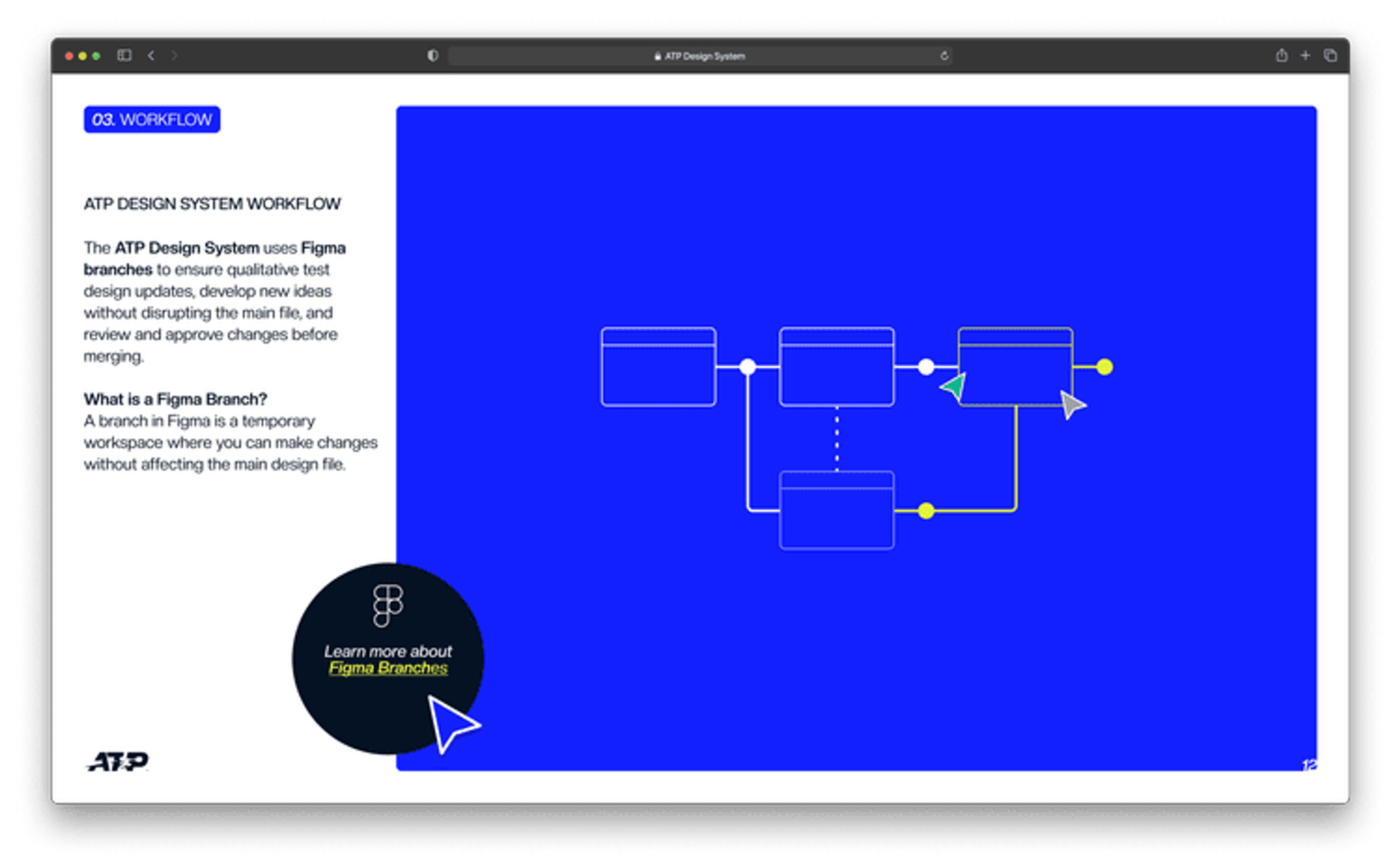
Task: Maximize the window with green button
Action: coord(97,56)
